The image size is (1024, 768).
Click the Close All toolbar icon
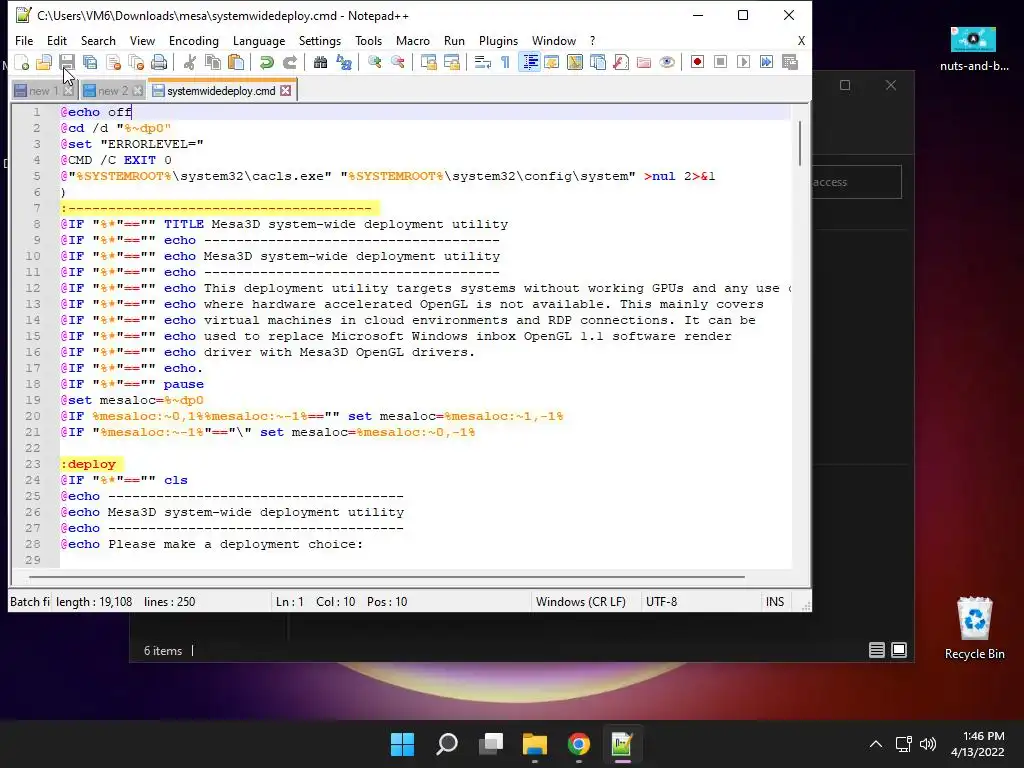(136, 62)
